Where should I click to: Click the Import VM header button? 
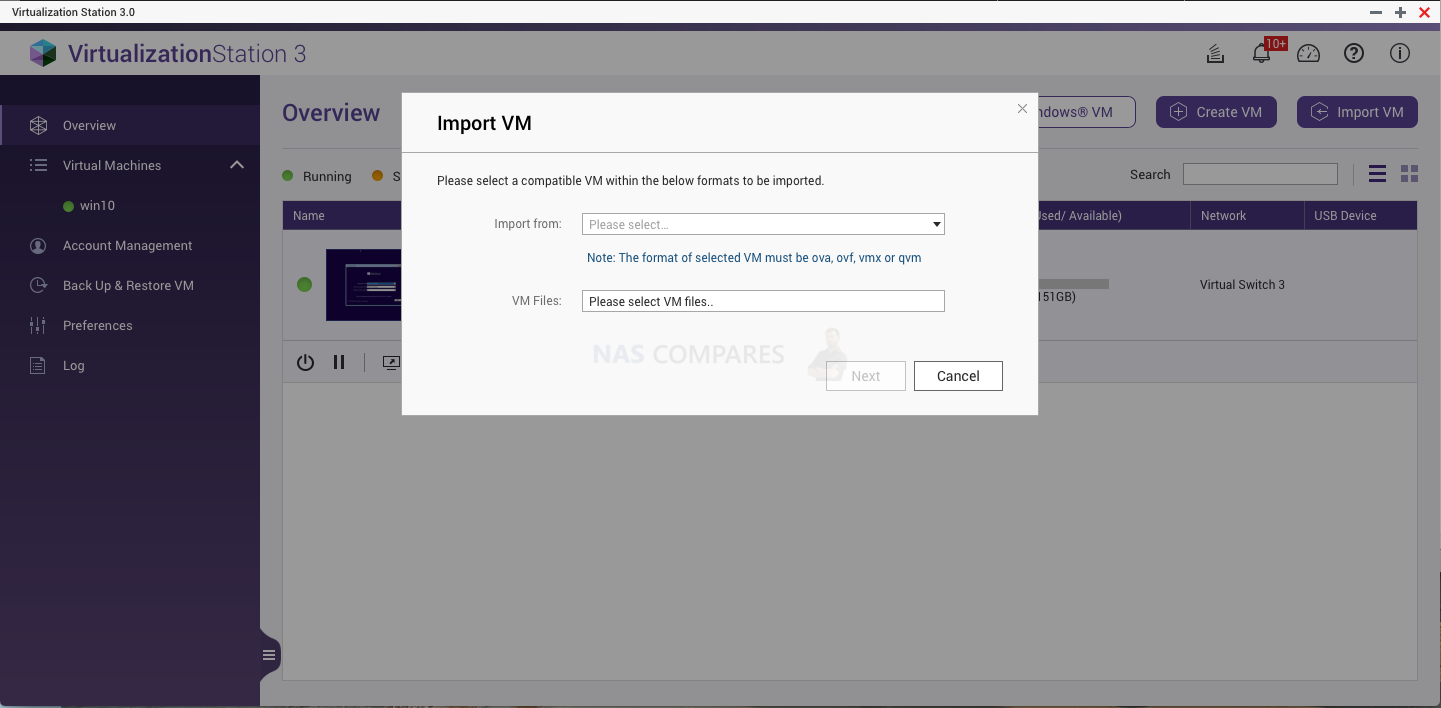[1357, 112]
